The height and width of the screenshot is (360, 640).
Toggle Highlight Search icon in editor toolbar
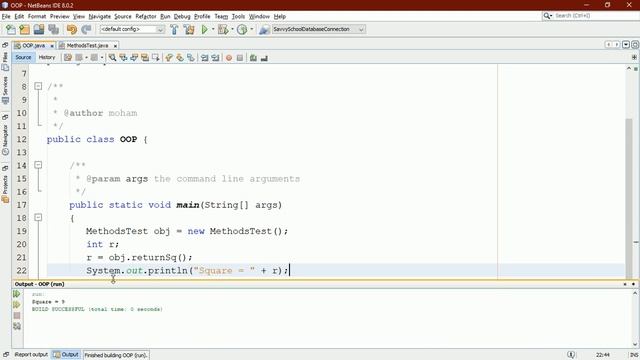click(145, 58)
